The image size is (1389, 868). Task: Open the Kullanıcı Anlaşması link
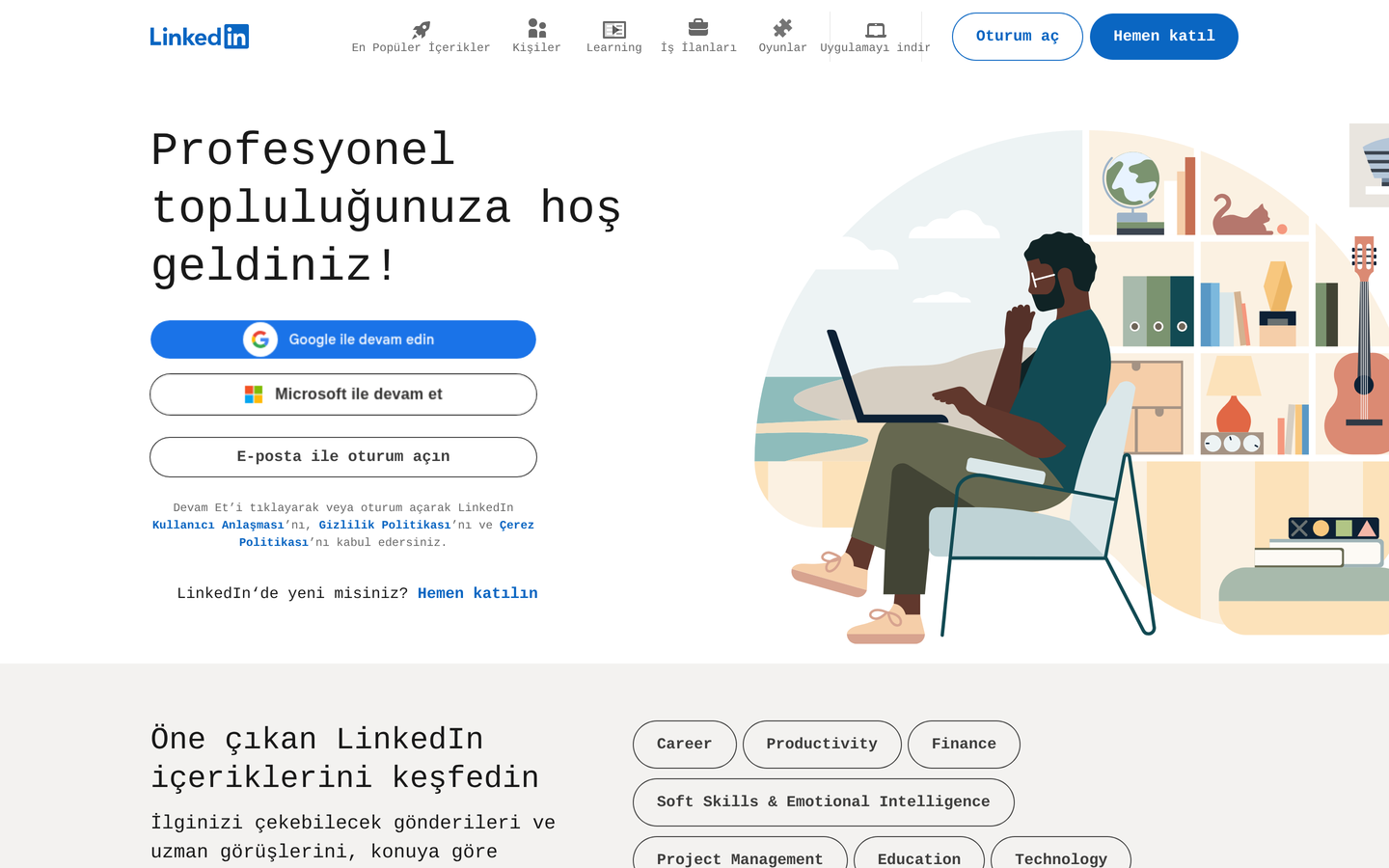[218, 526]
